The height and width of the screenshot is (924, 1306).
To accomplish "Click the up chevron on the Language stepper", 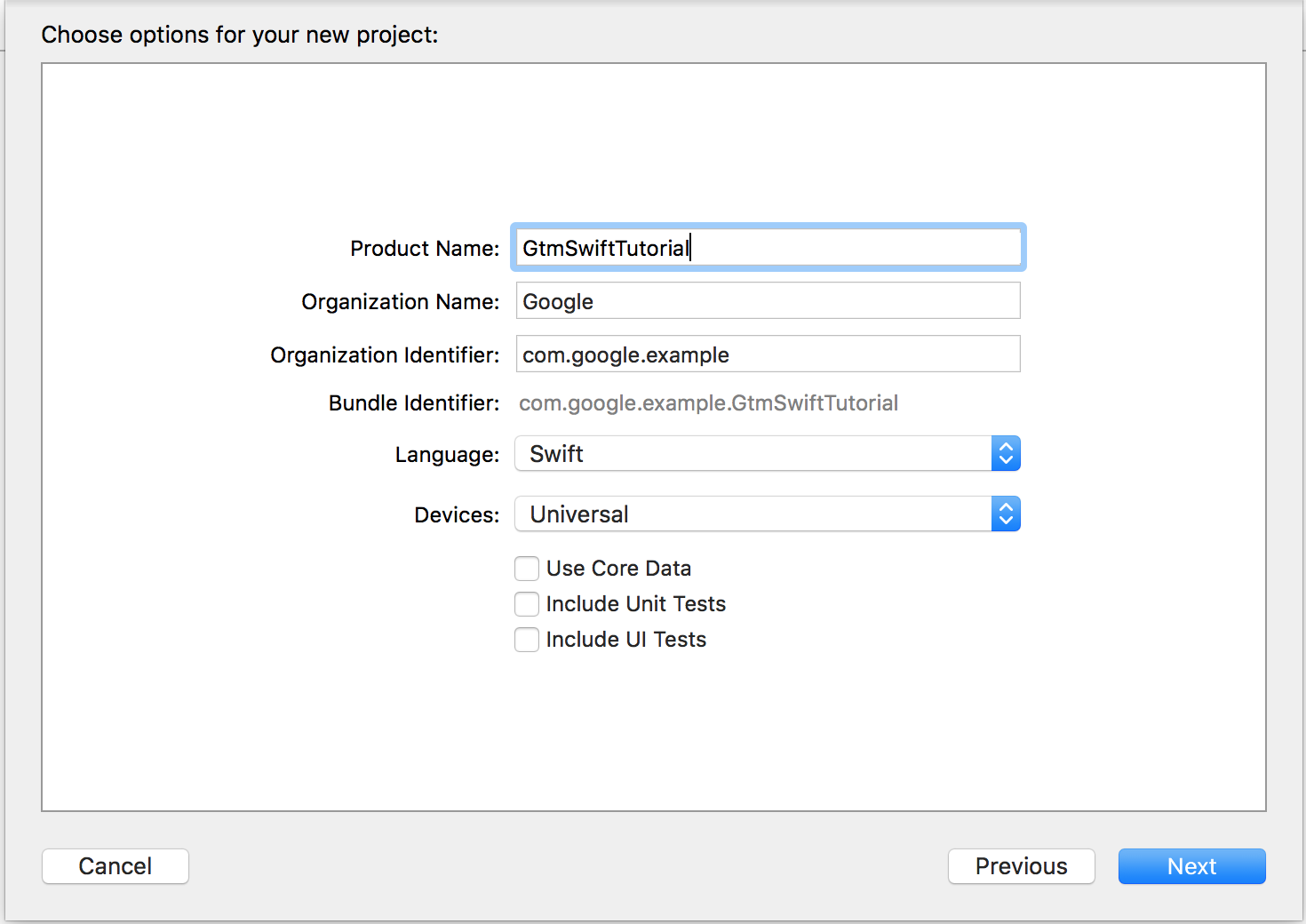I will [1005, 447].
